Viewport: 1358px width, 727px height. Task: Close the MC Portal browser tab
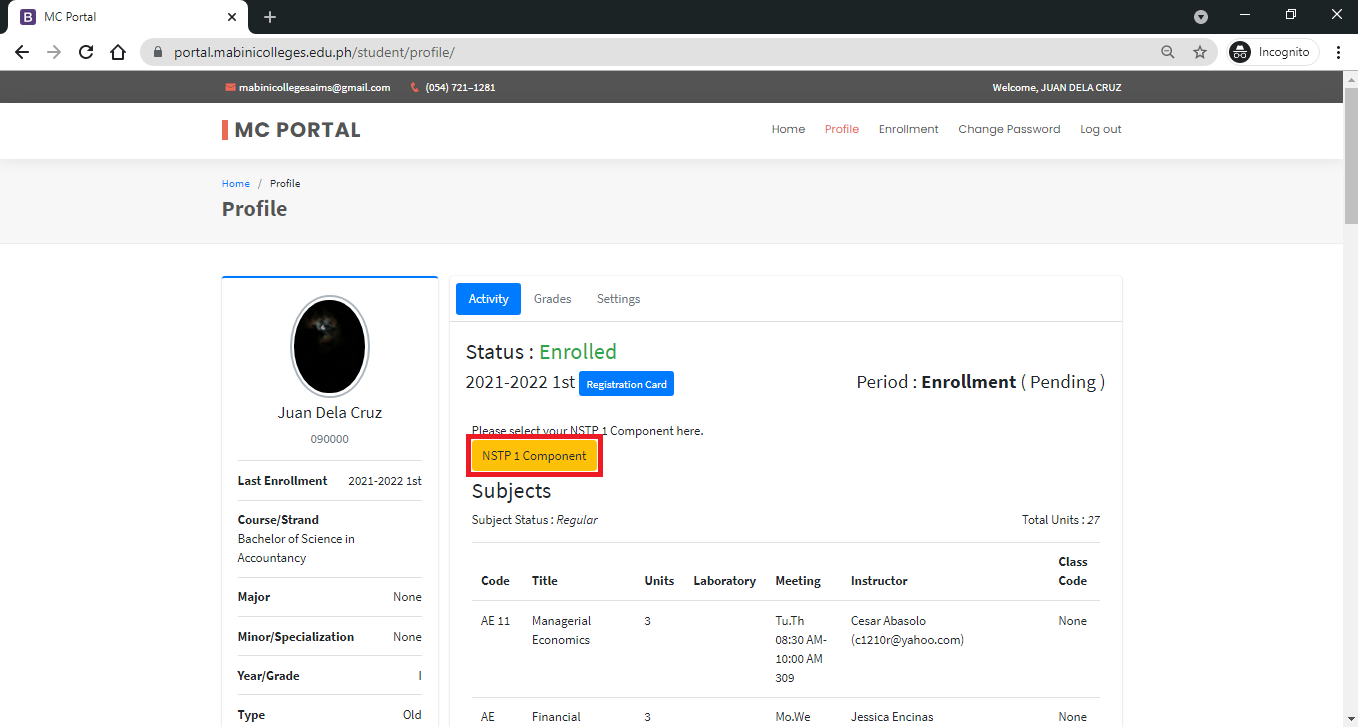pos(232,17)
